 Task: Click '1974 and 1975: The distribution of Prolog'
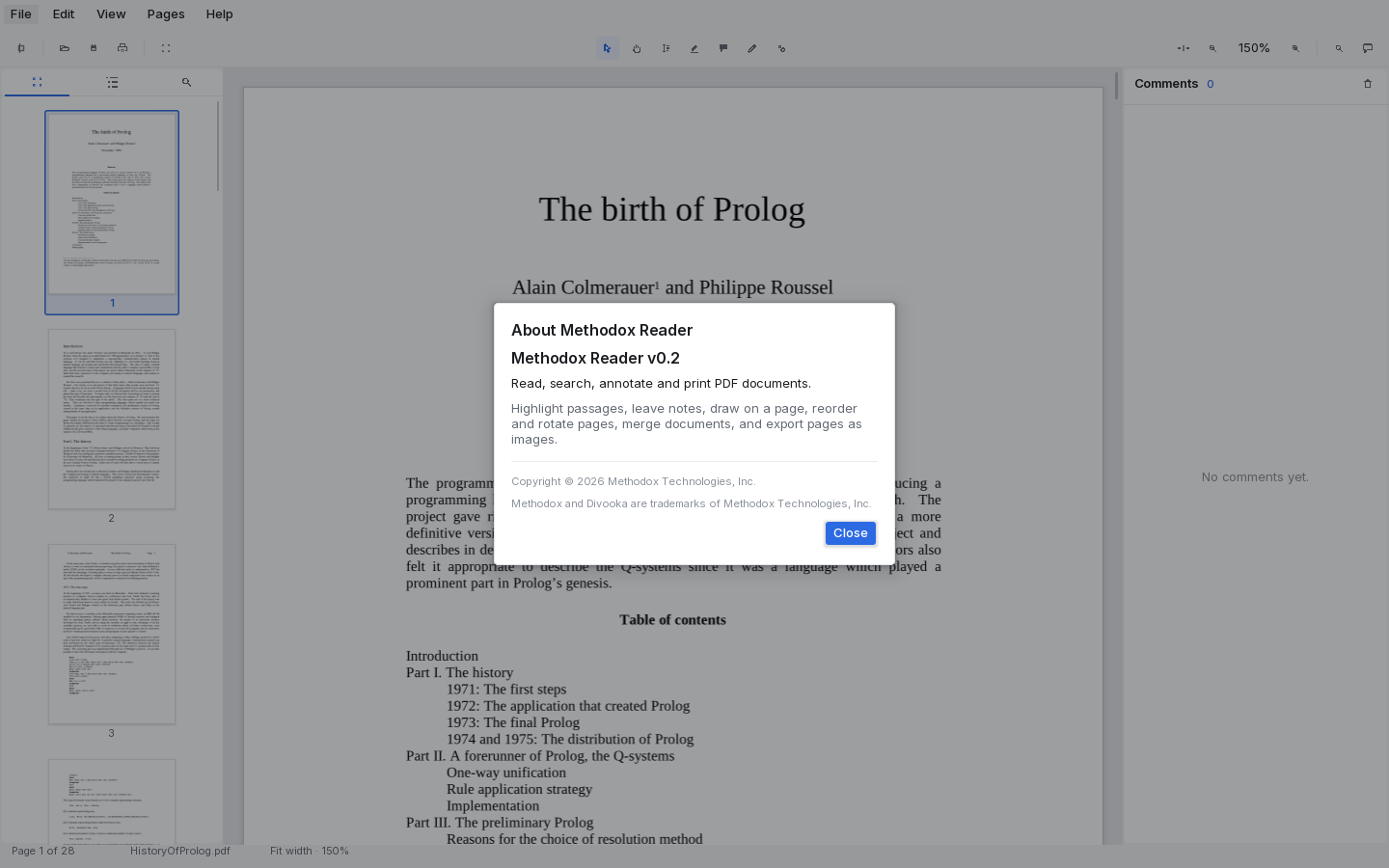[570, 740]
